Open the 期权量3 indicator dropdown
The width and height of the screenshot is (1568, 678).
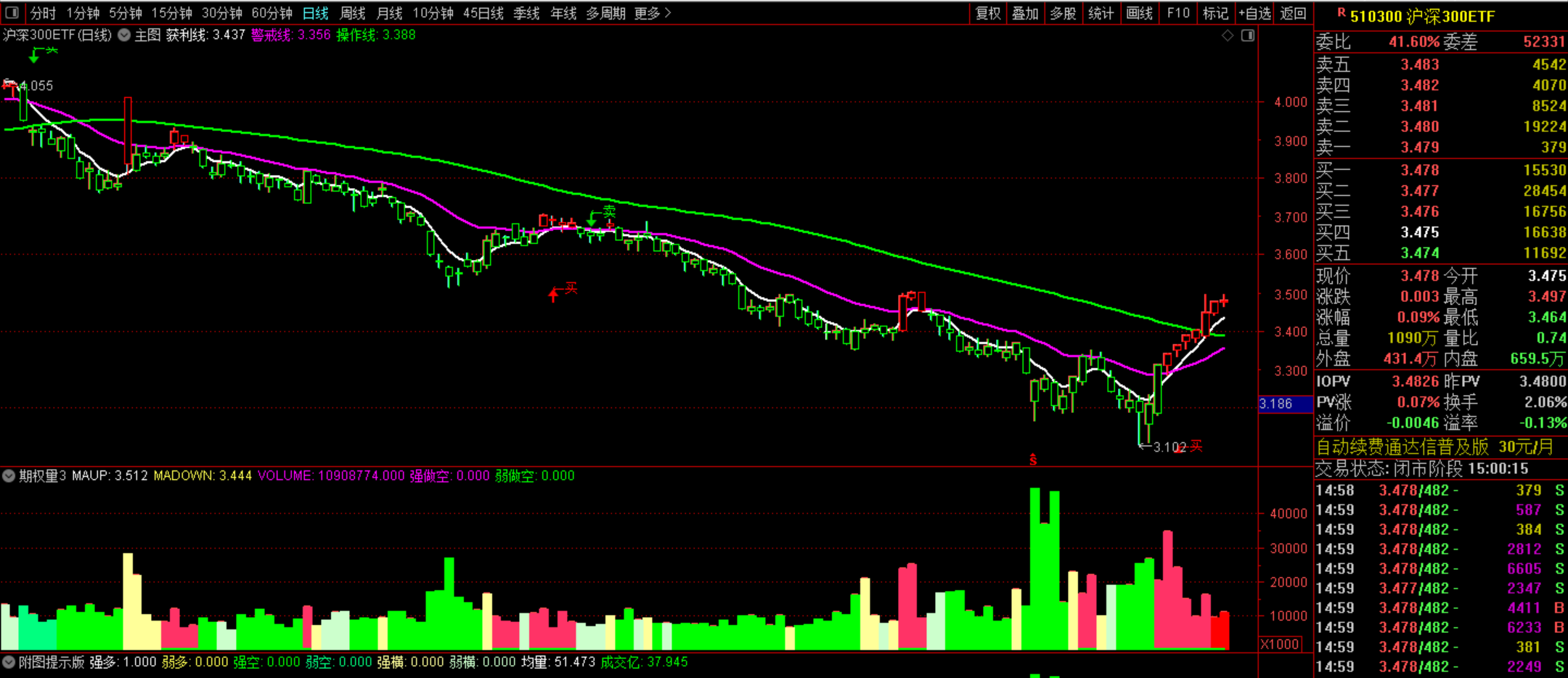[x=9, y=476]
